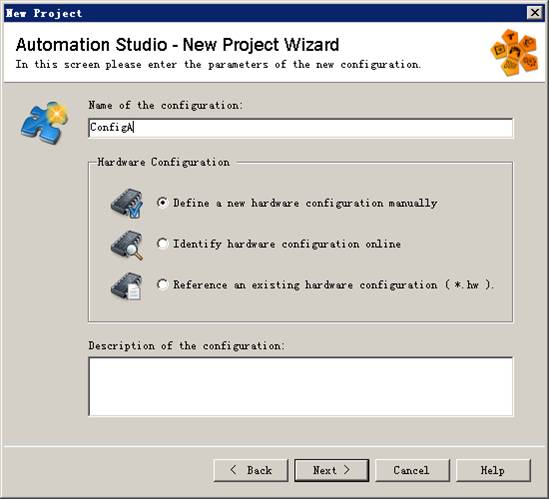549x499 pixels.
Task: Go to the previous step with Back
Action: point(251,470)
